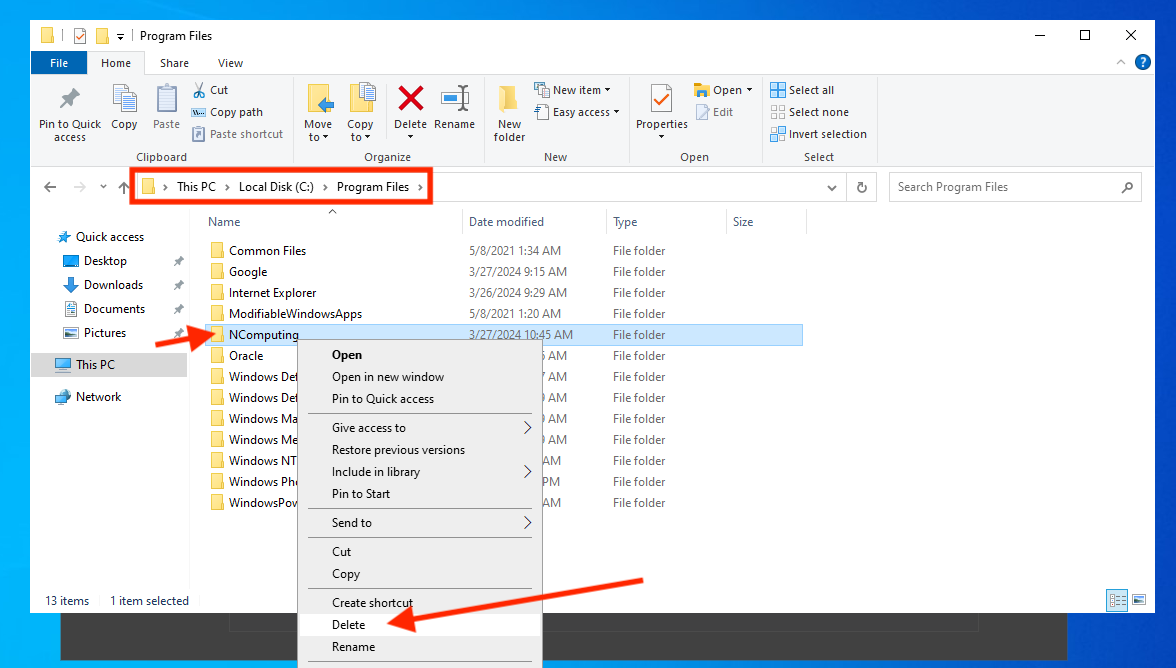This screenshot has height=668, width=1176.
Task: Click Paste shortcut in the ribbon
Action: click(238, 134)
